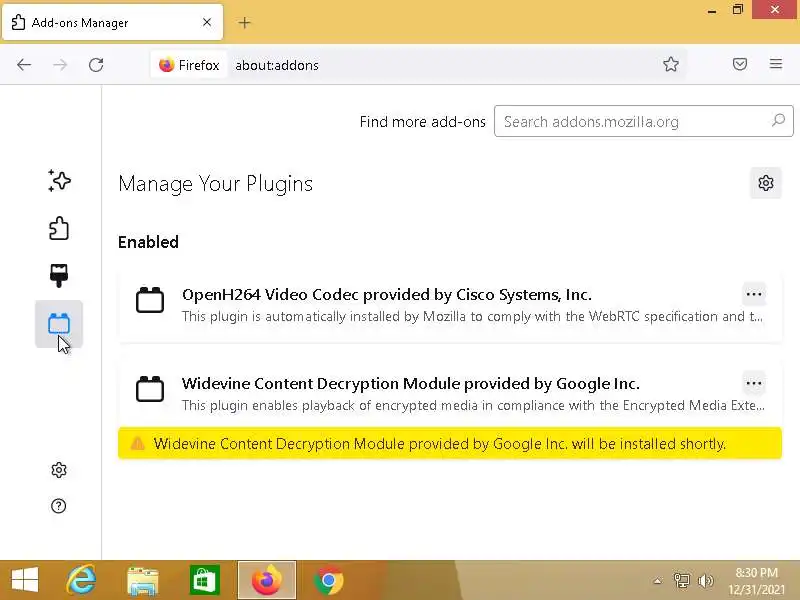Viewport: 800px width, 600px height.
Task: Show hidden system tray icons
Action: (657, 581)
